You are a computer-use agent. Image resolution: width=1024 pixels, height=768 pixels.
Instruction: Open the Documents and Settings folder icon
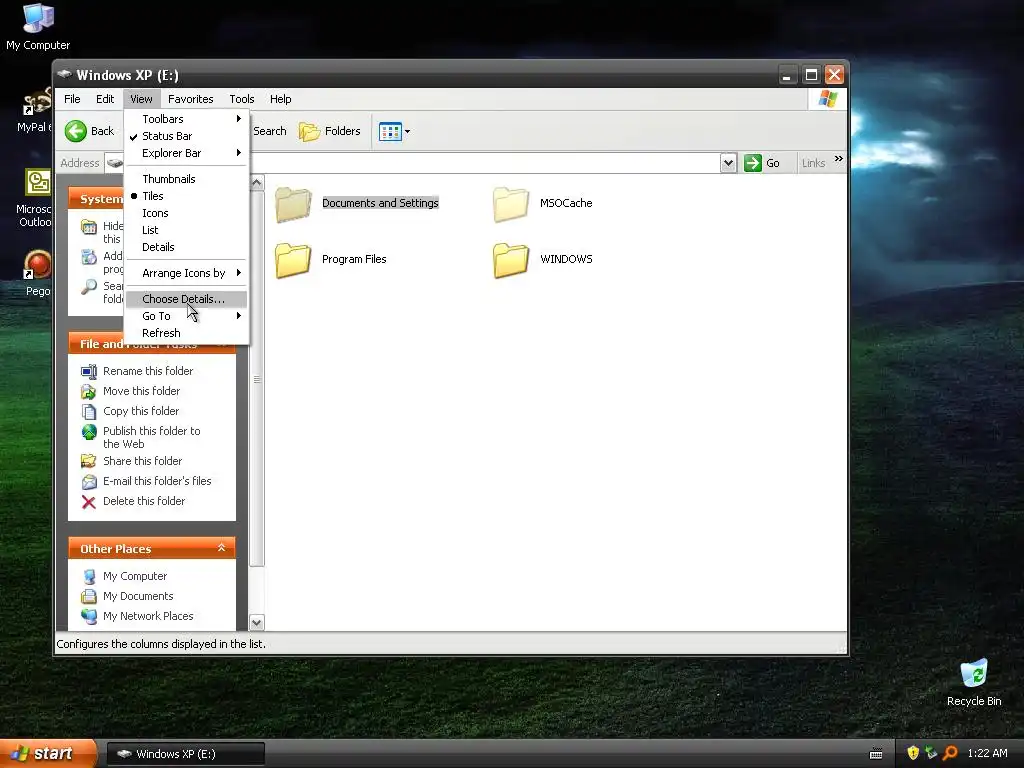(293, 204)
